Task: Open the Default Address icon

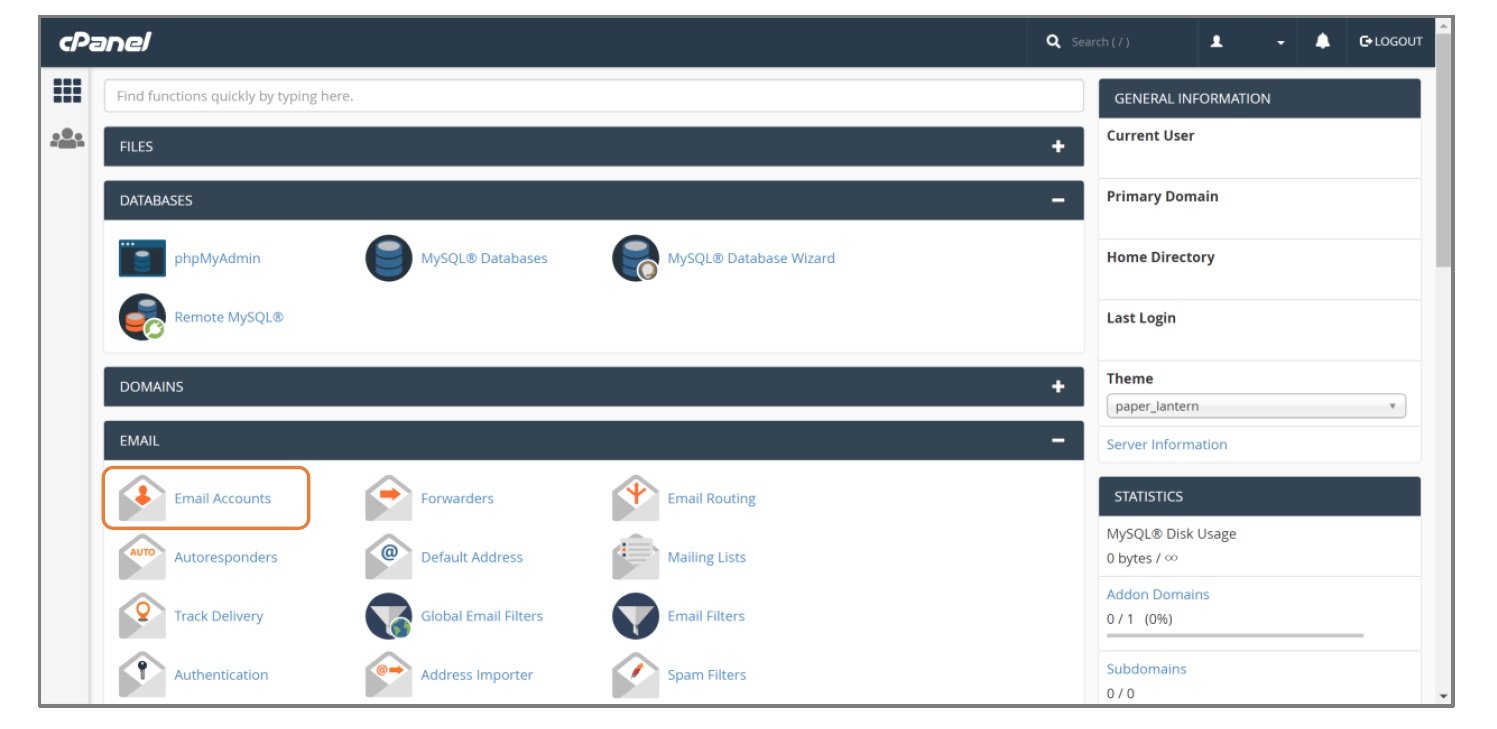Action: pos(389,557)
